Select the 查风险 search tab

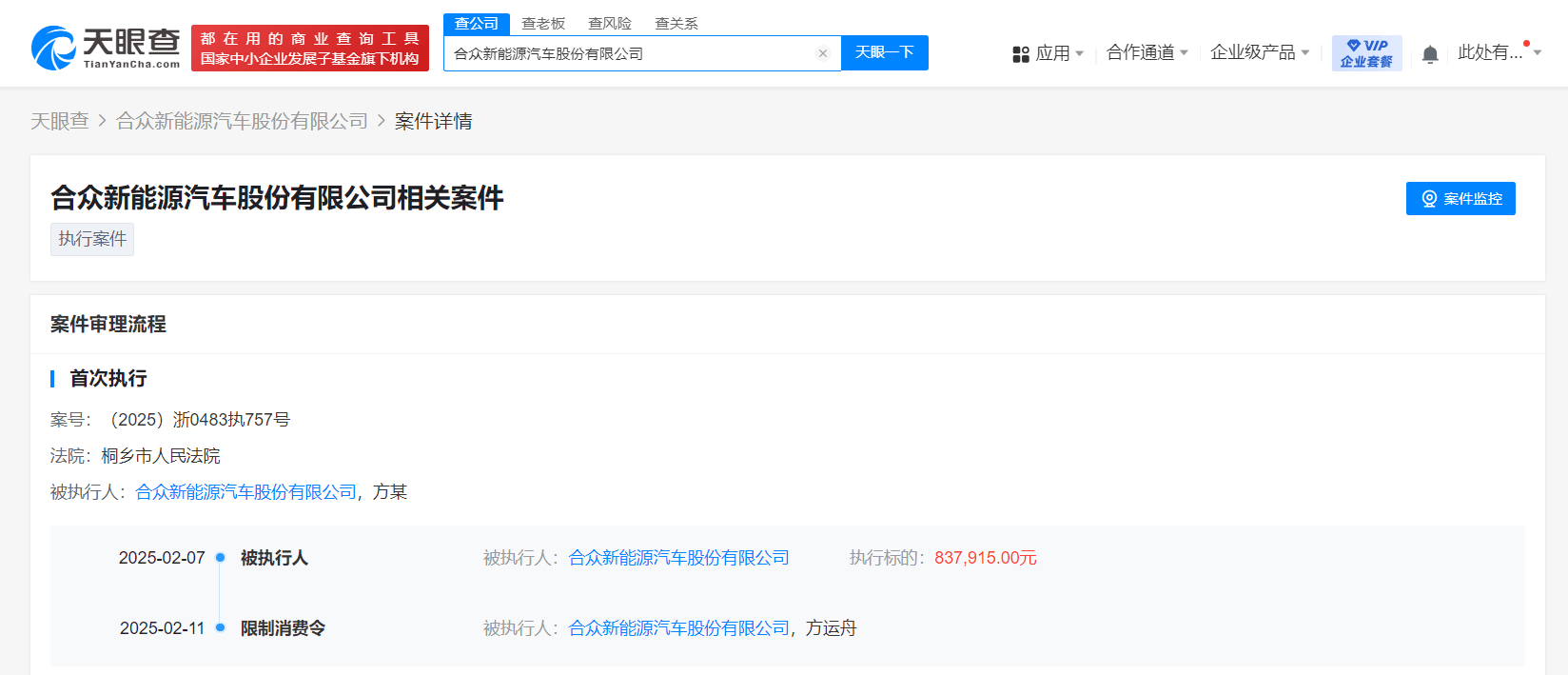610,24
